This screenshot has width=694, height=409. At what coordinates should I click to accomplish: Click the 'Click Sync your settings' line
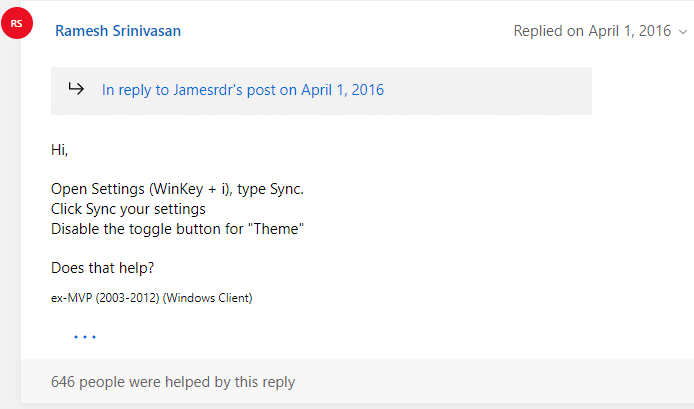[x=128, y=209]
